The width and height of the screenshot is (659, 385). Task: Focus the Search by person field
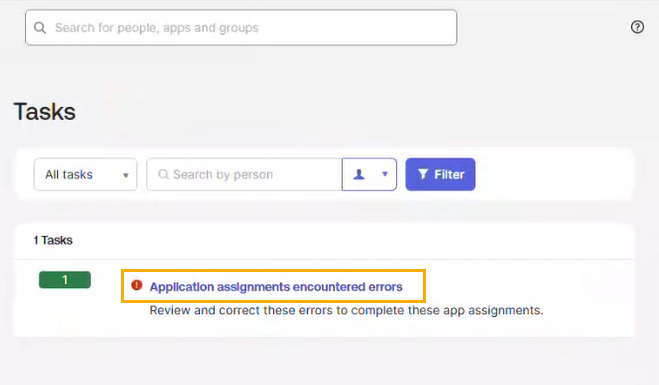click(x=244, y=174)
